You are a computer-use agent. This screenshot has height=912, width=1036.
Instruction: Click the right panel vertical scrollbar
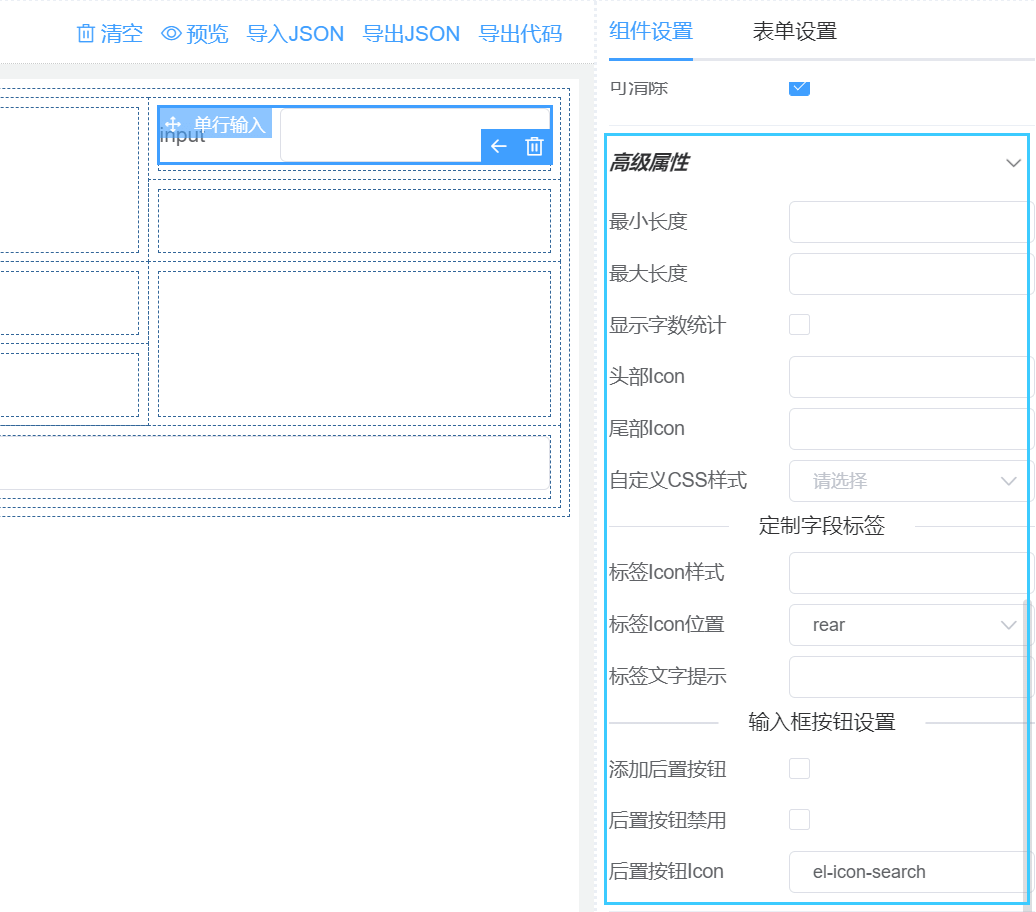[x=1028, y=750]
